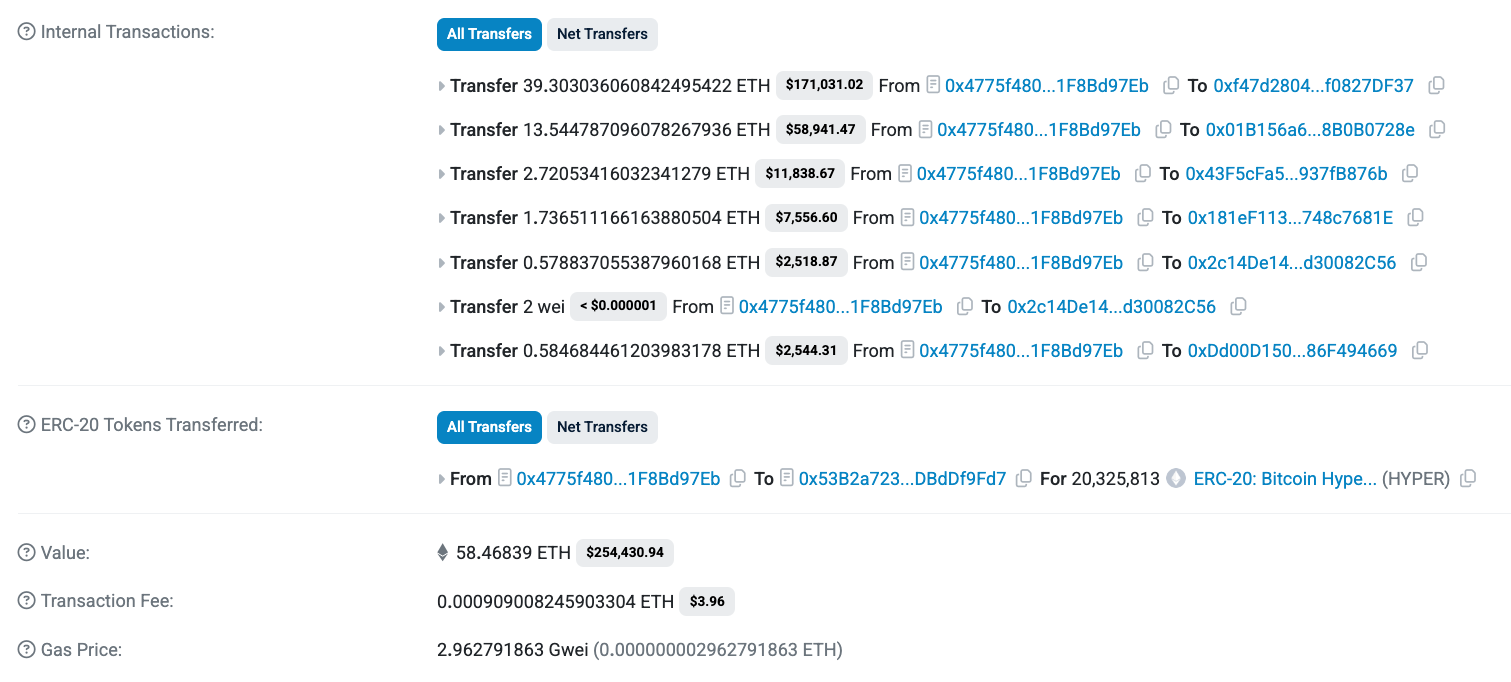The image size is (1511, 682).
Task: Click help icon beside Internal Transactions
Action: coord(27,32)
